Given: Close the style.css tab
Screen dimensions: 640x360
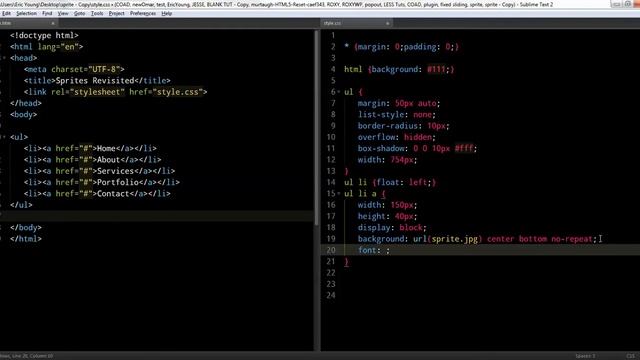Looking at the screenshot, I should coord(387,23).
